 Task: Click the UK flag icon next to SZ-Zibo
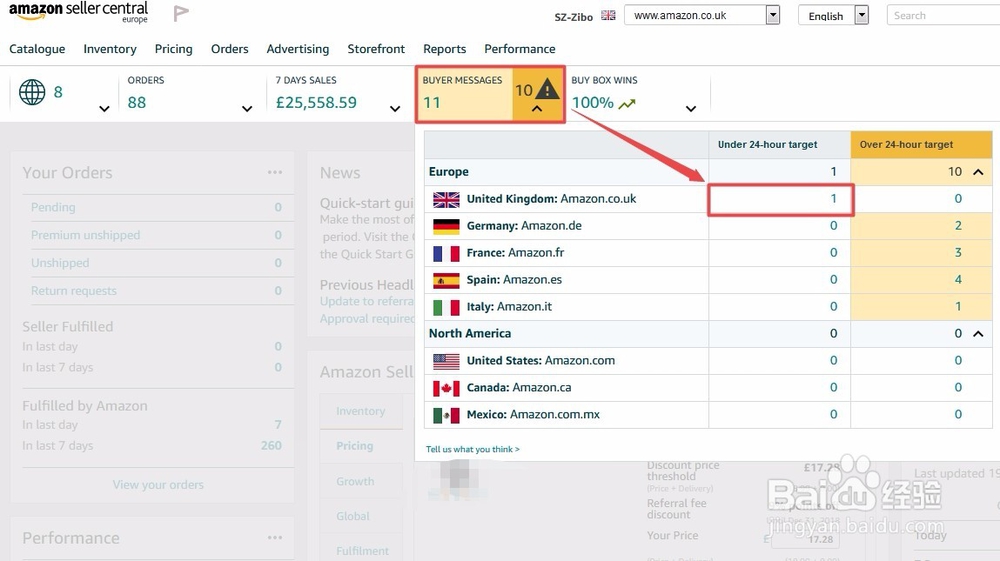click(x=608, y=15)
